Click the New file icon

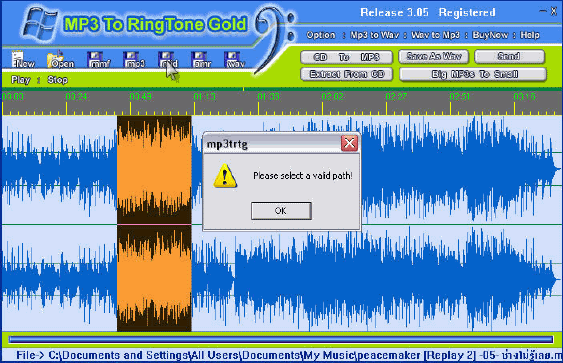point(23,60)
